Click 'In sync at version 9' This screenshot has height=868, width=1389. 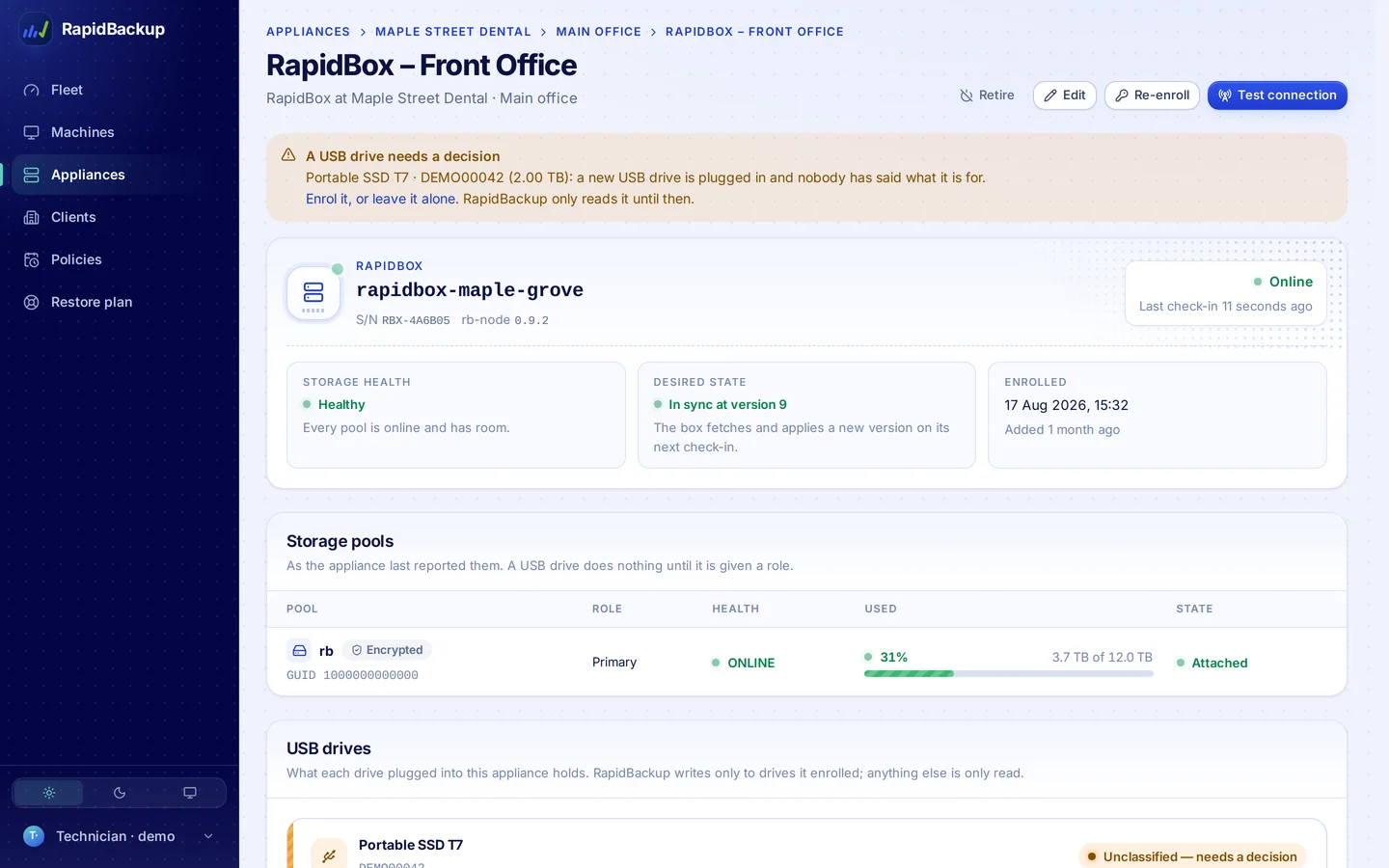pyautogui.click(x=720, y=405)
